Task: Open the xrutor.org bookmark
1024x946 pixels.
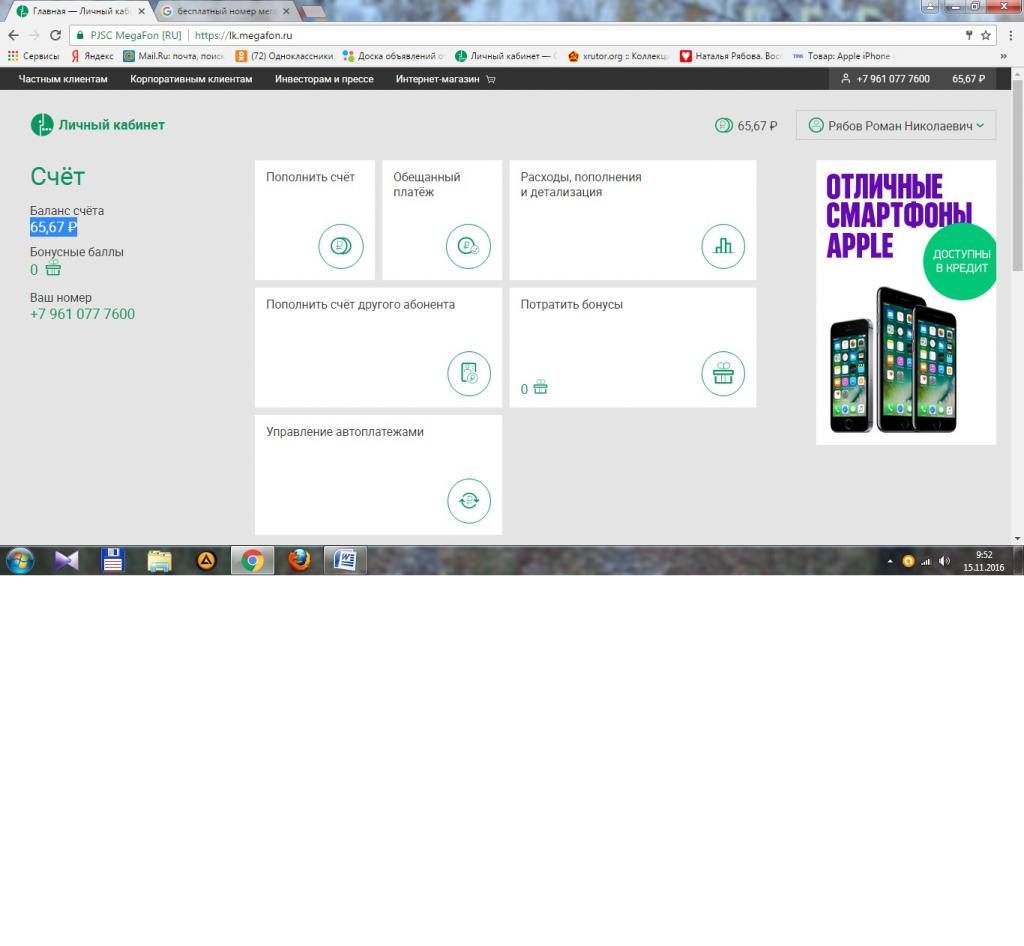Action: (x=618, y=56)
